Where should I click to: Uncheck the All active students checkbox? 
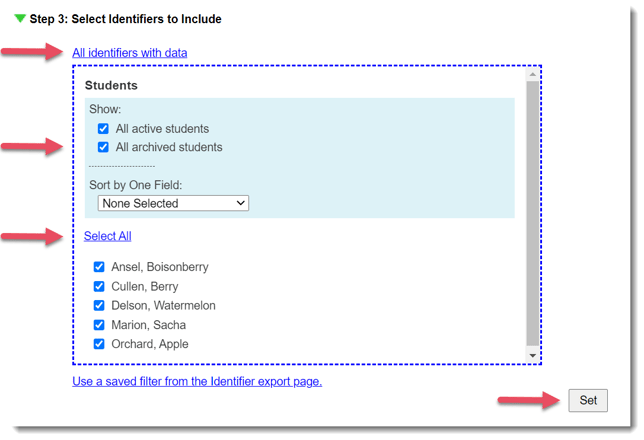[103, 129]
